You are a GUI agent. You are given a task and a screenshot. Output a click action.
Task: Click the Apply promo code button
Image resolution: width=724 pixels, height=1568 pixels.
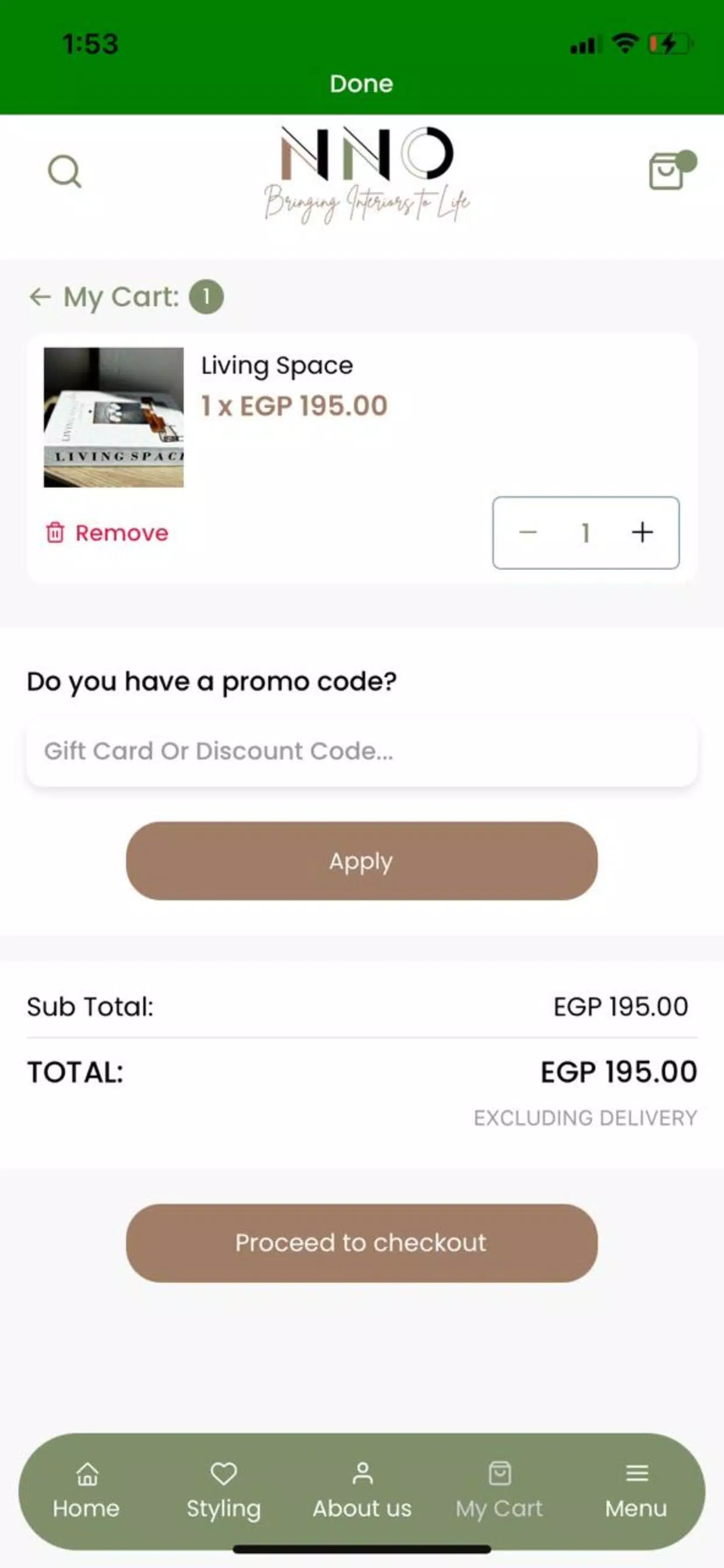click(x=362, y=860)
